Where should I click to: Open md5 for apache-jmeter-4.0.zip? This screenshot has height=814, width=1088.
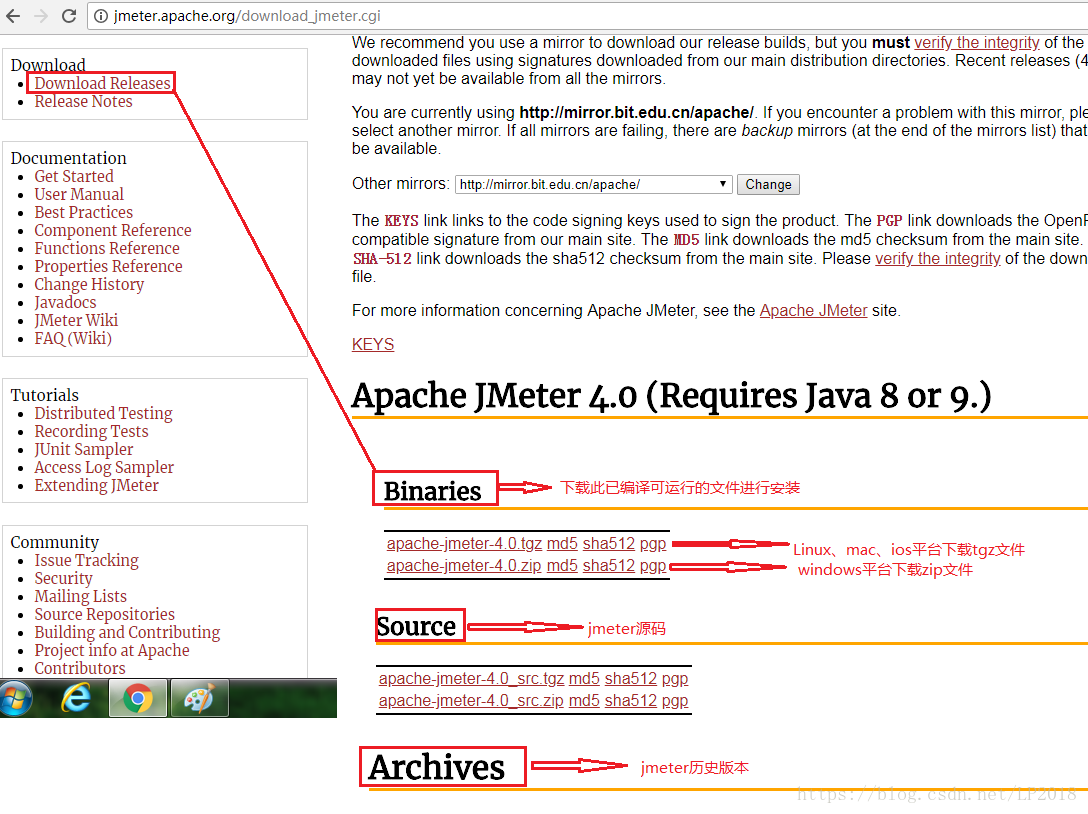point(562,566)
